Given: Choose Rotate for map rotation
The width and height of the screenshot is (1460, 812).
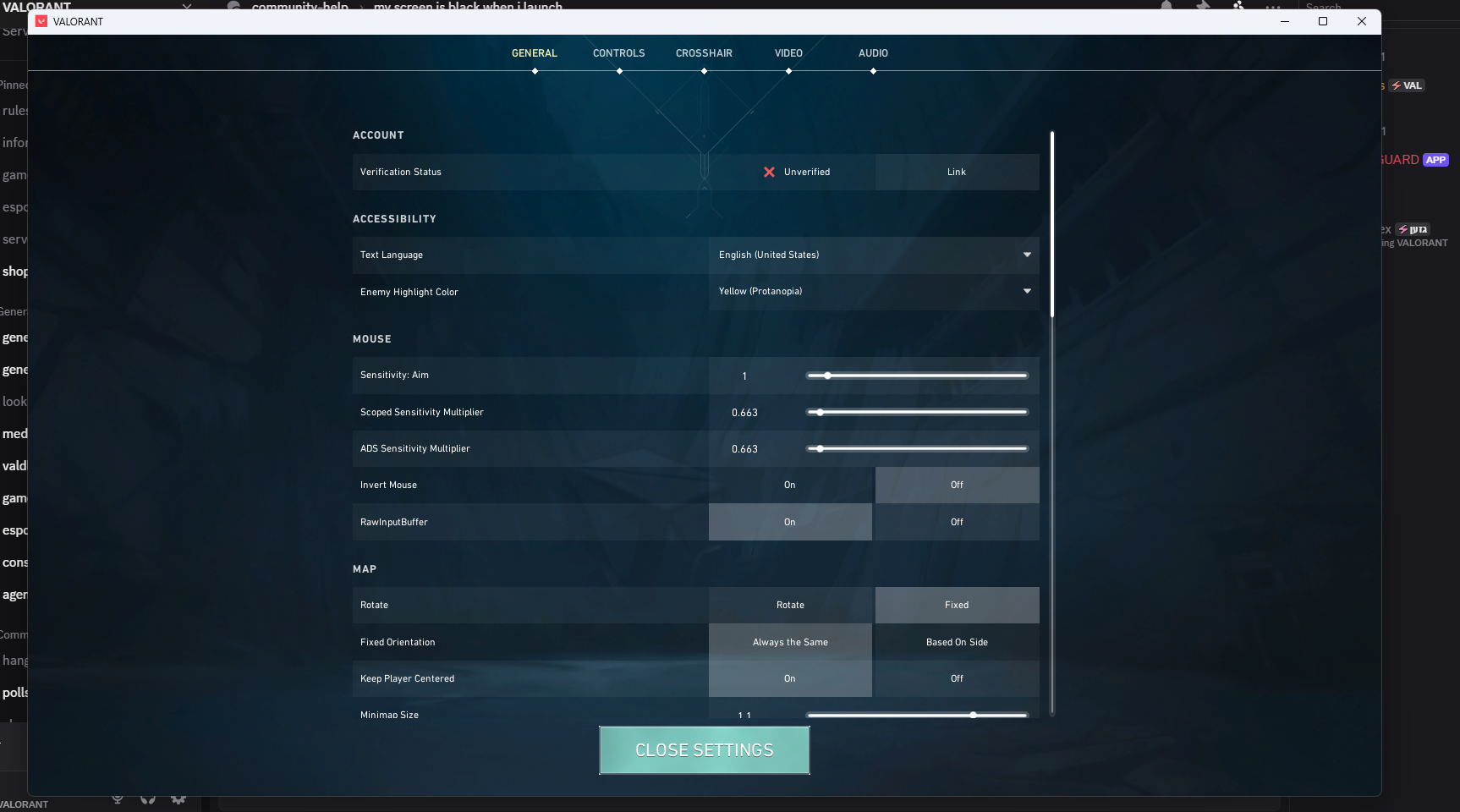Looking at the screenshot, I should tap(790, 606).
